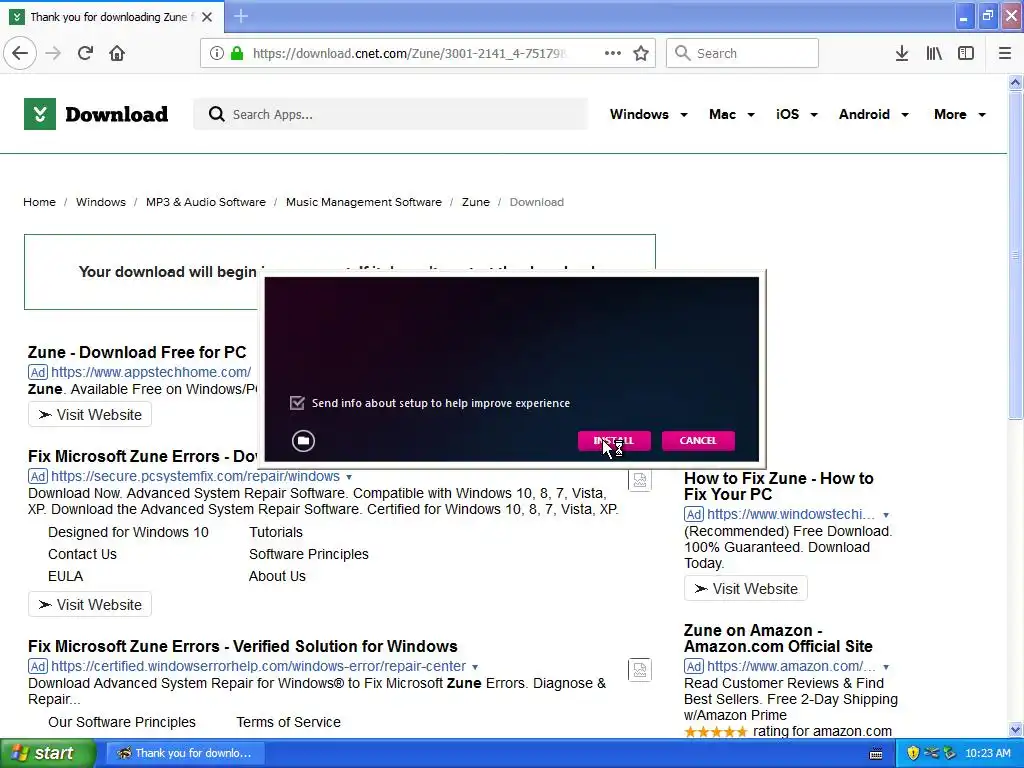Choose install folder via folder icon in installer
The image size is (1024, 768).
pyautogui.click(x=303, y=441)
